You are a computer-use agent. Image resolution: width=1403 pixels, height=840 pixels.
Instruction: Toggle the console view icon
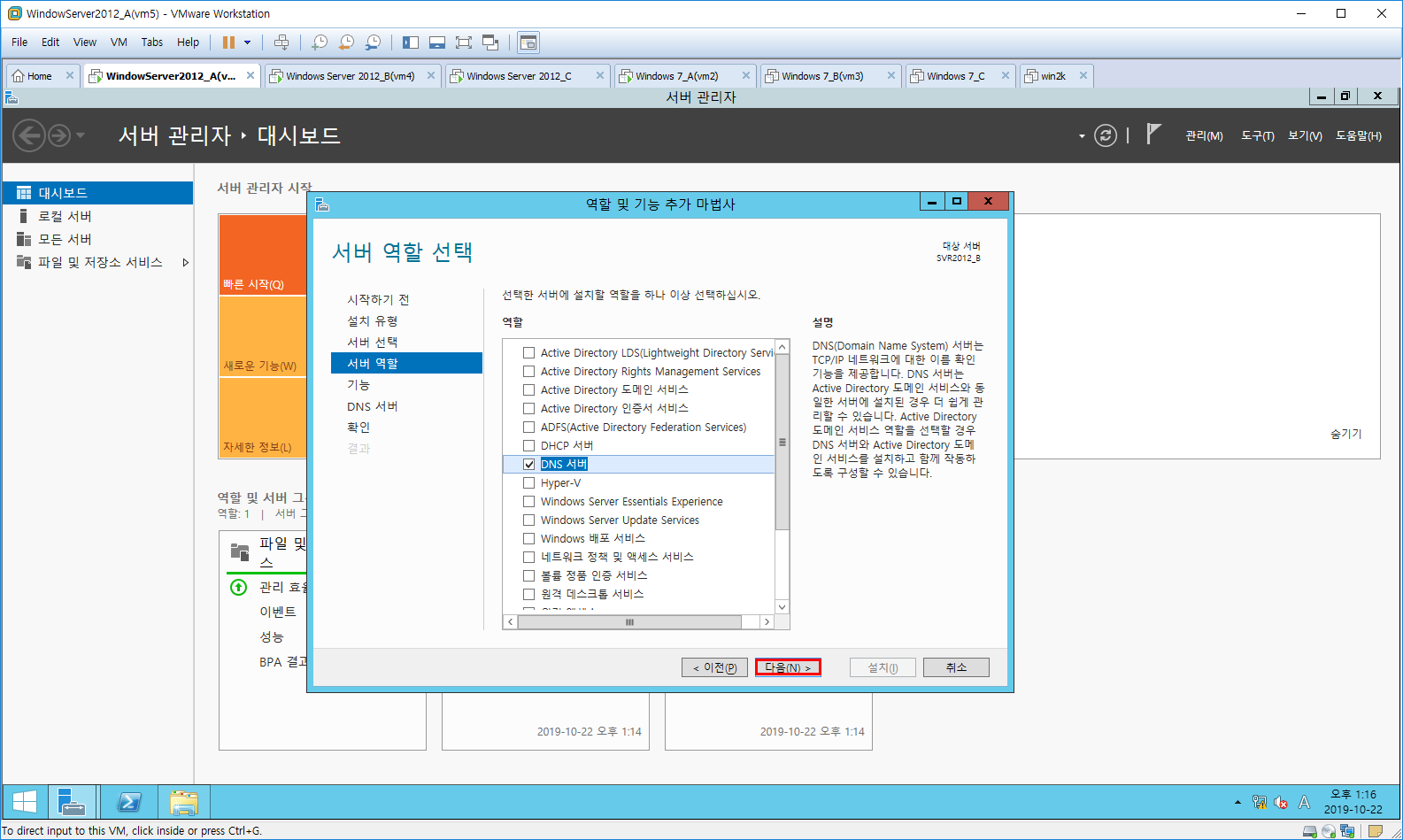tap(528, 42)
